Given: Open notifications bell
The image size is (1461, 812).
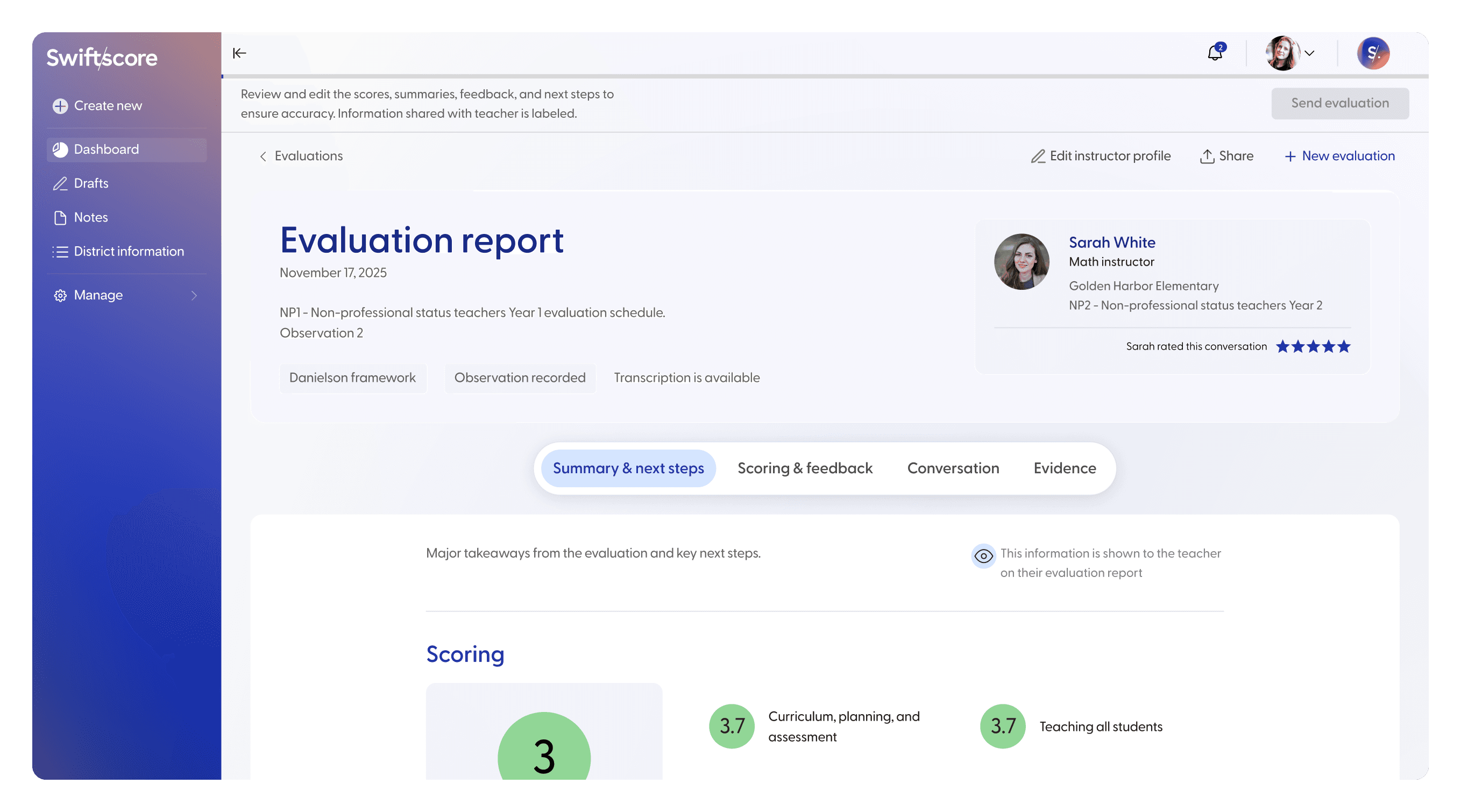Looking at the screenshot, I should (x=1215, y=53).
